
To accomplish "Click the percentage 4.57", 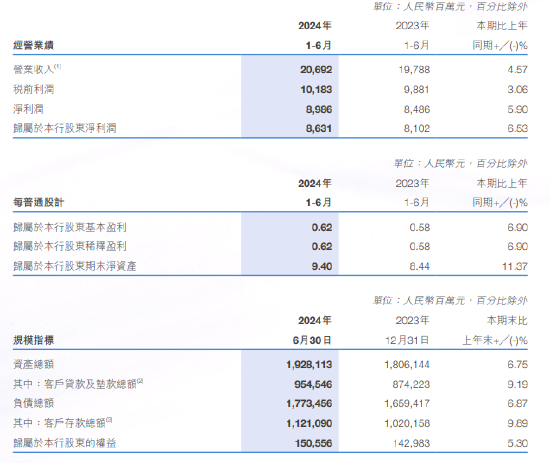I will 517,70.
